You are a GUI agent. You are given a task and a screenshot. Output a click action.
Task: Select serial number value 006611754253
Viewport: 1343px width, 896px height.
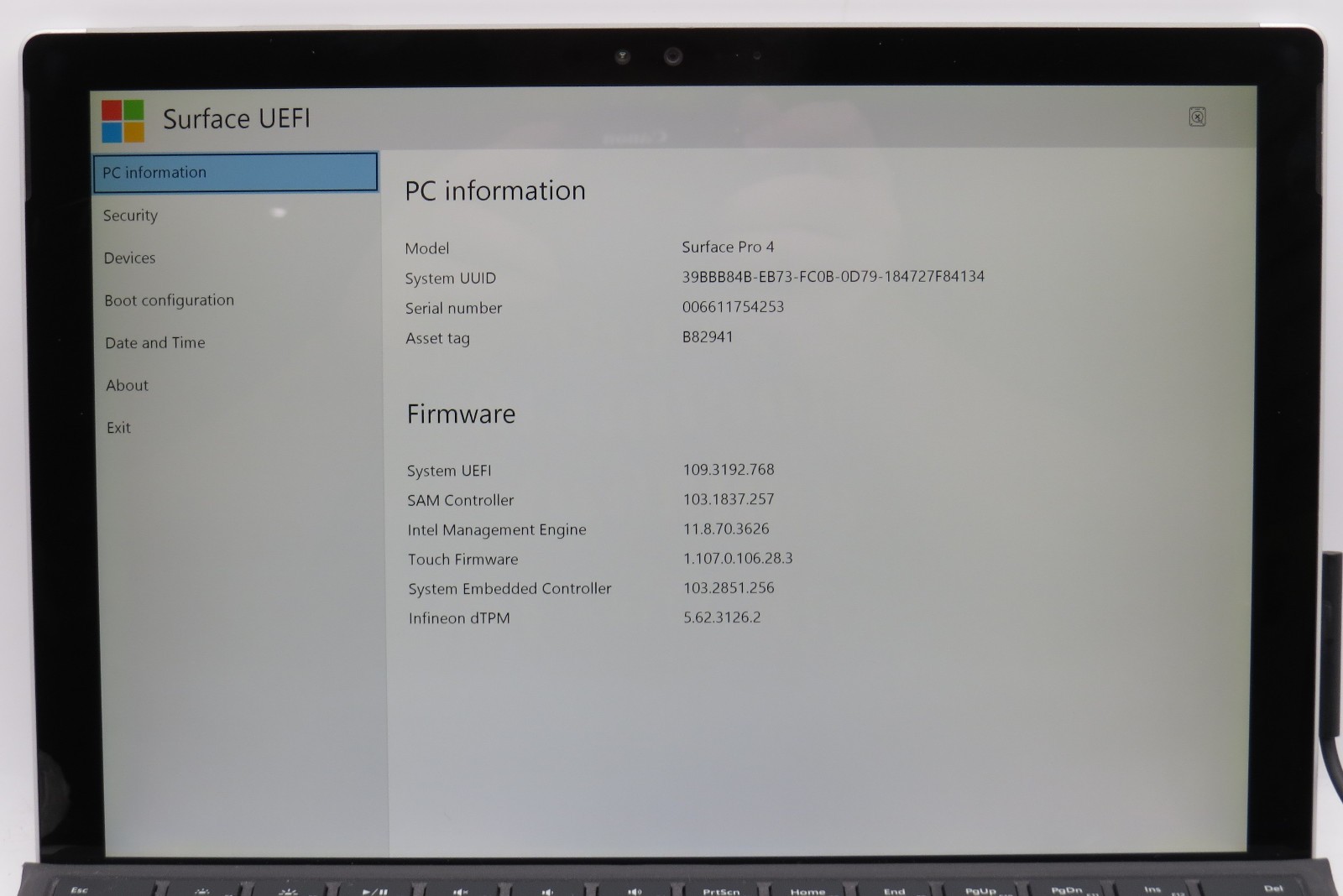[733, 306]
